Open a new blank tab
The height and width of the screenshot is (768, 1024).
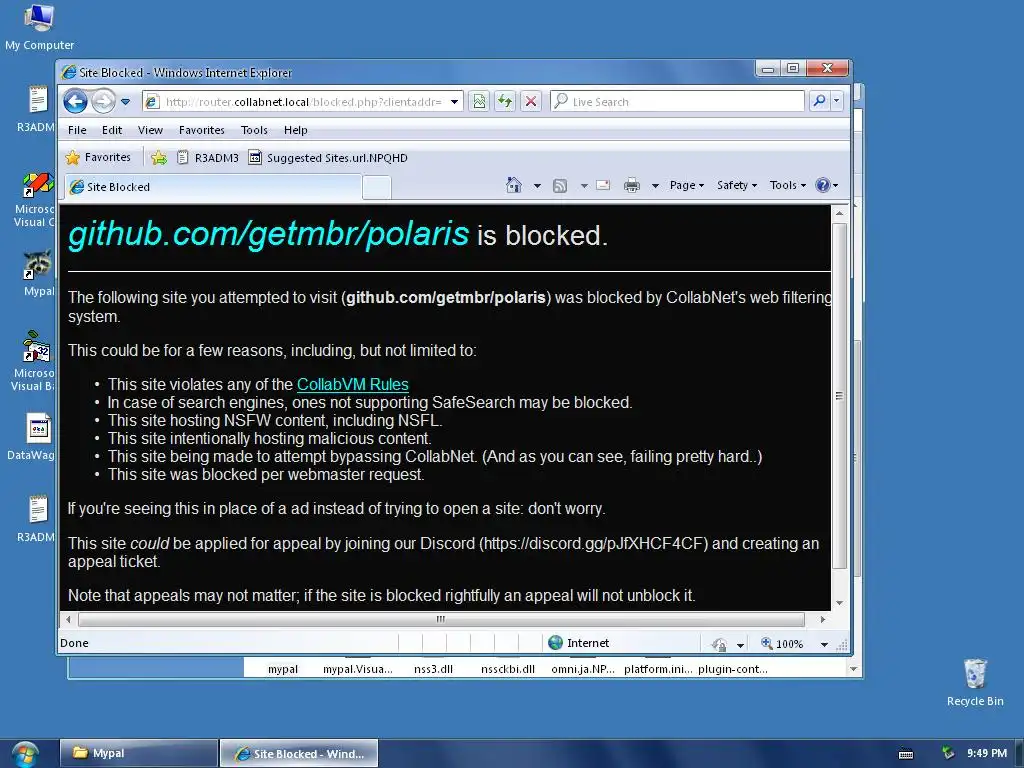[x=377, y=187]
